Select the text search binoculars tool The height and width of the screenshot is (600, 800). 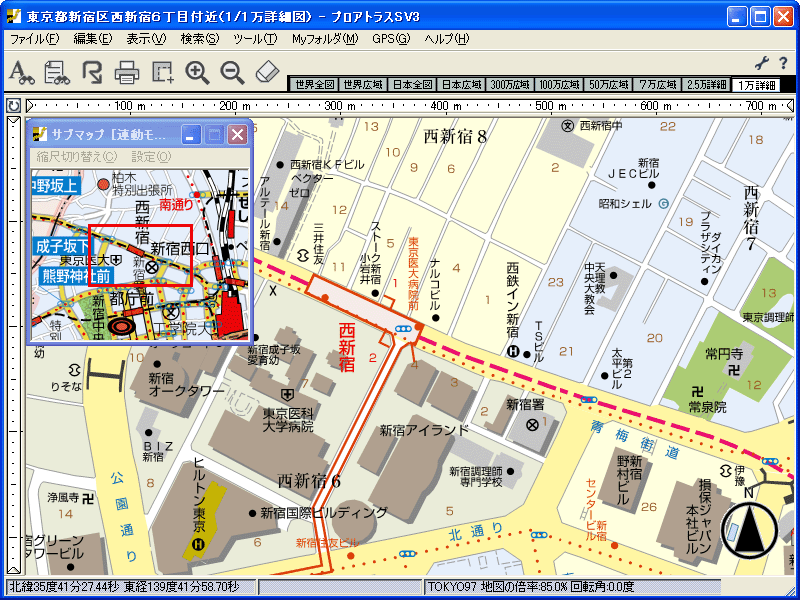[x=21, y=72]
